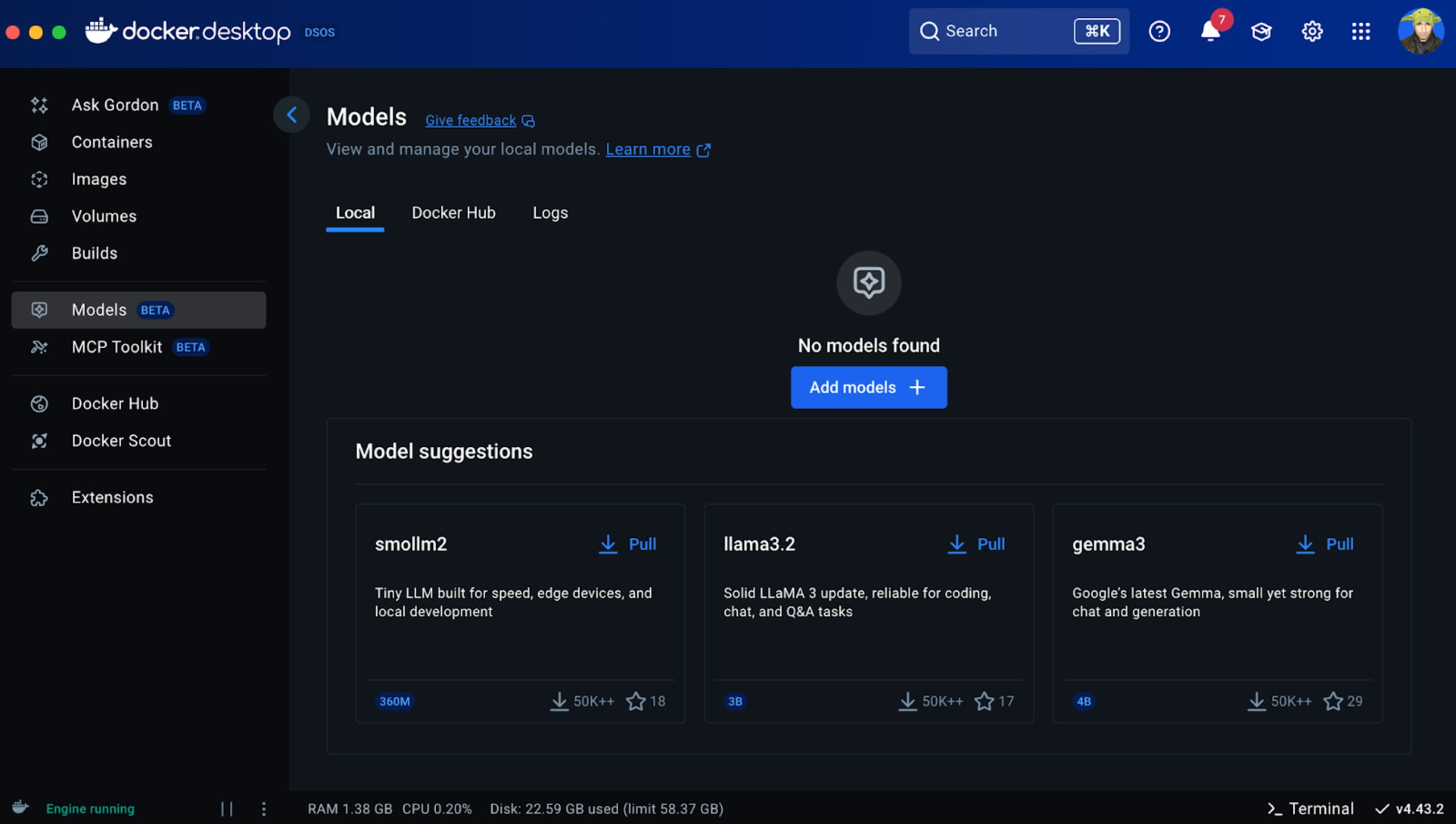
Task: Click the Search field in the header
Action: point(1019,31)
